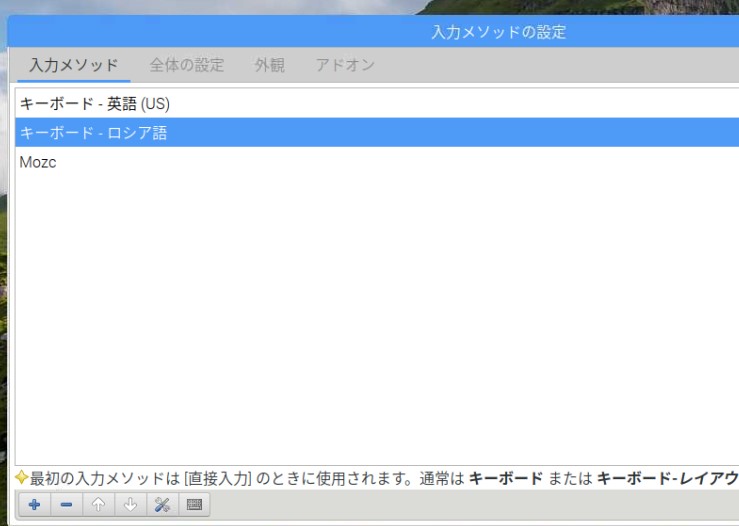Switch to the 入力メソッド tab

(74, 66)
